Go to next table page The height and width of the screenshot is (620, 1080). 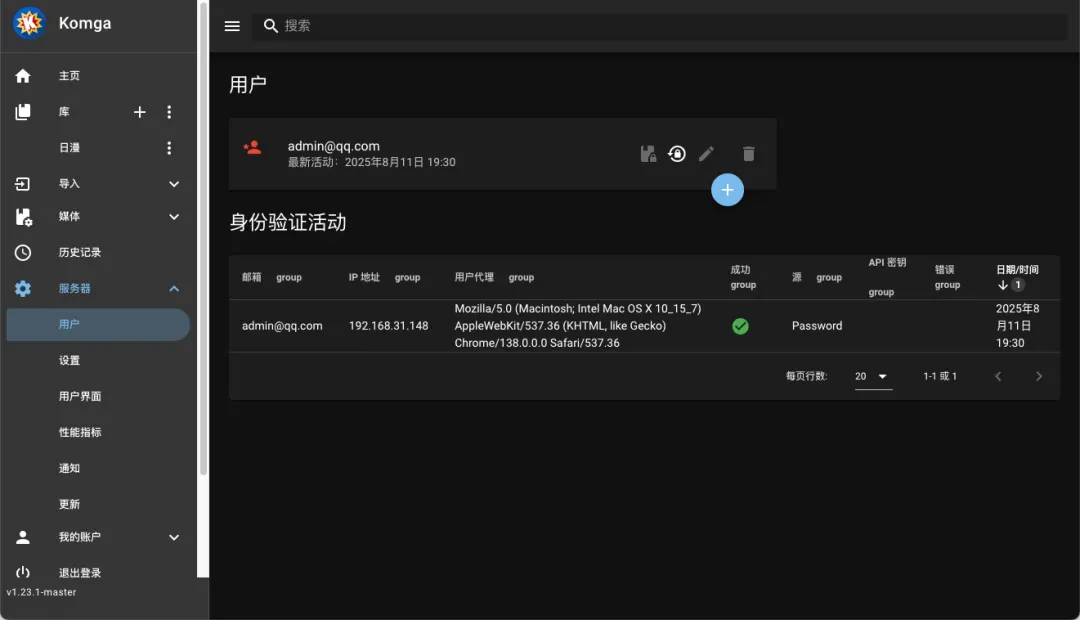(1039, 376)
